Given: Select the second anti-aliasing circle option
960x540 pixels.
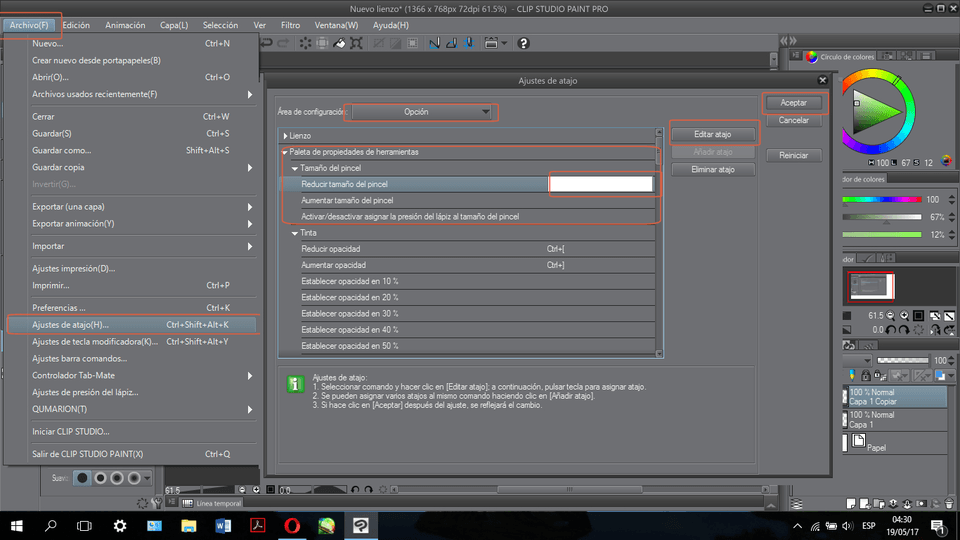Looking at the screenshot, I should 100,478.
